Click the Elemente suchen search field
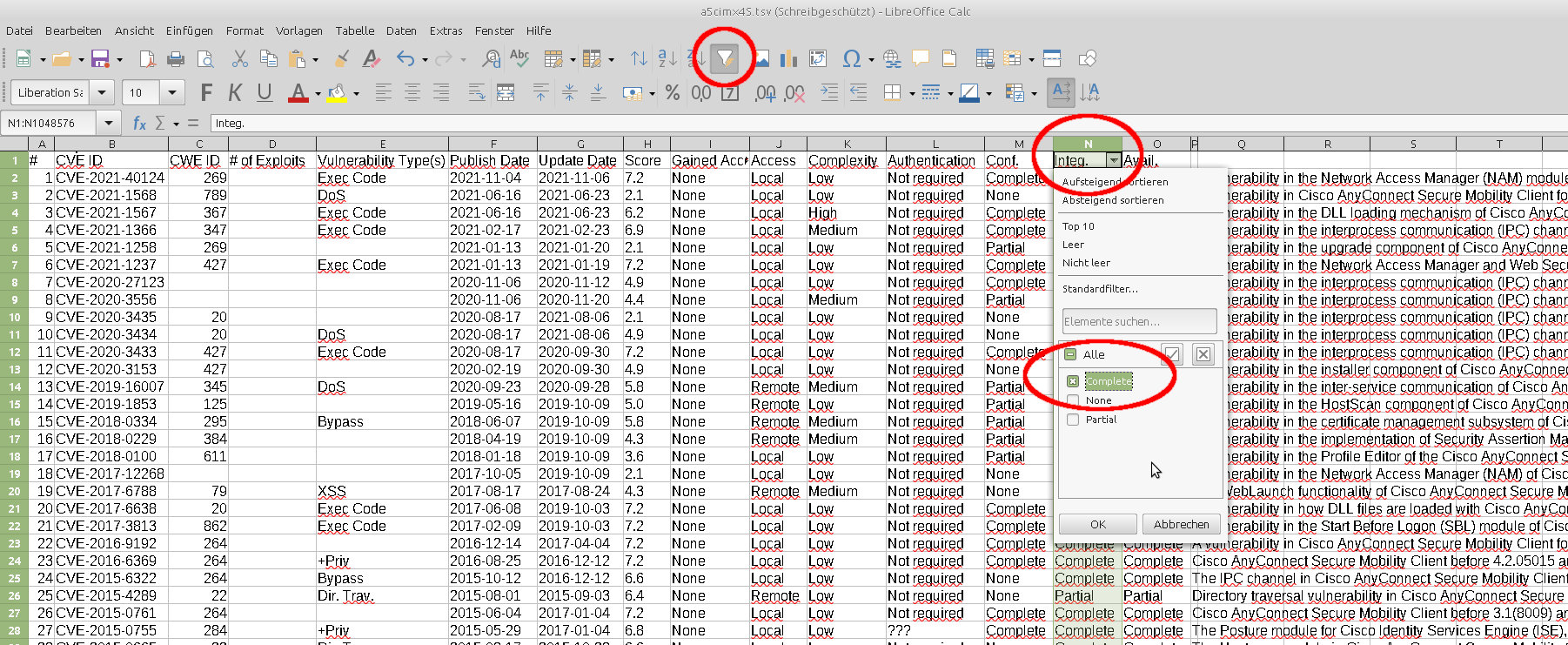Image resolution: width=1568 pixels, height=645 pixels. [x=1139, y=321]
